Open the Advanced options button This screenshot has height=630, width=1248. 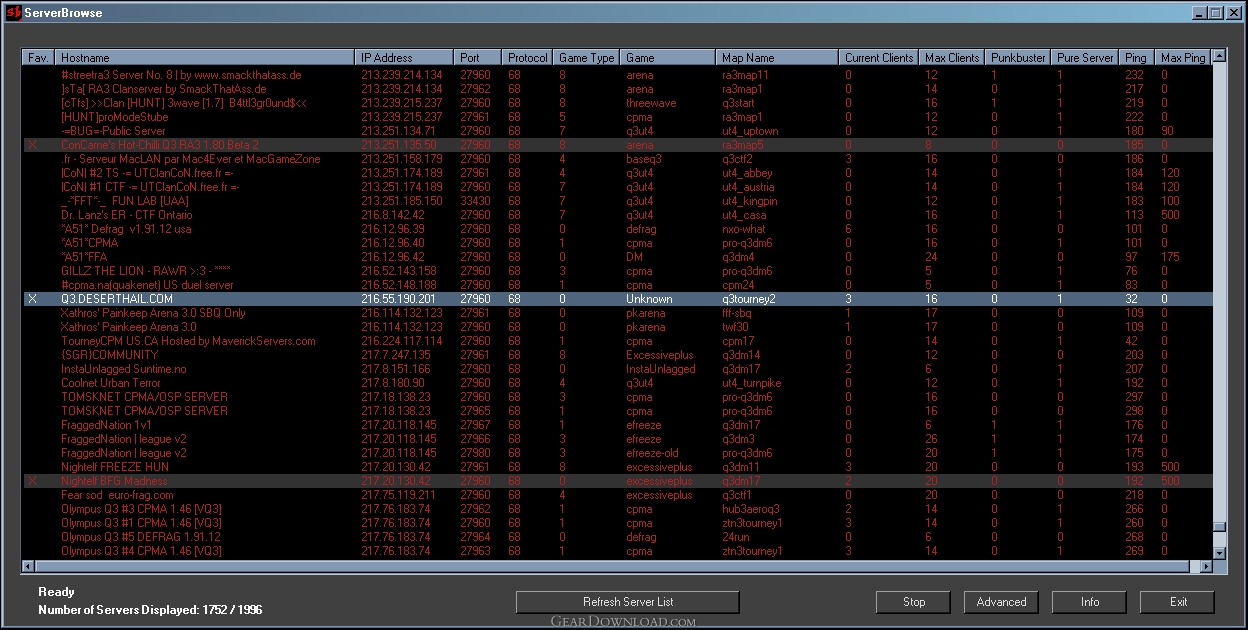pos(1002,602)
